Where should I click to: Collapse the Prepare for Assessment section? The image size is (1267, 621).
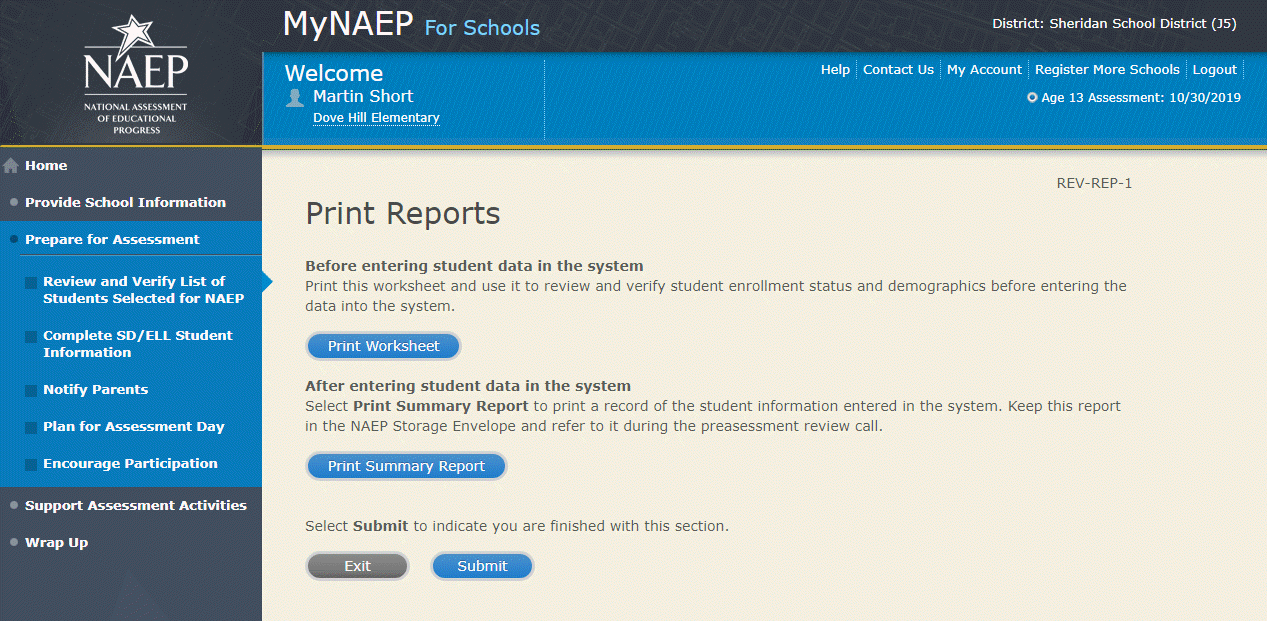tap(112, 240)
